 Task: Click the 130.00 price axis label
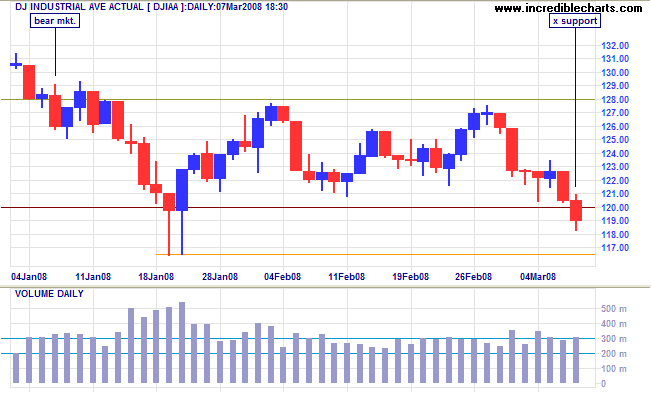(x=615, y=72)
